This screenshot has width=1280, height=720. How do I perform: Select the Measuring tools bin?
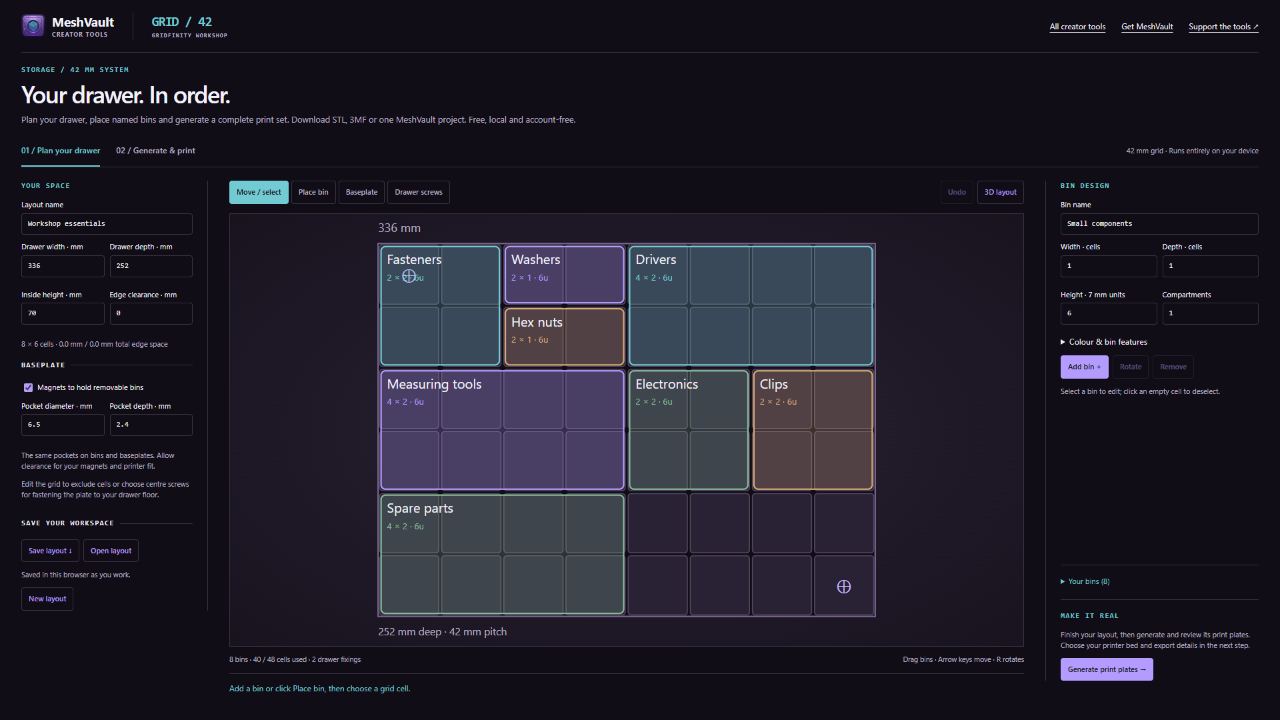click(x=503, y=430)
